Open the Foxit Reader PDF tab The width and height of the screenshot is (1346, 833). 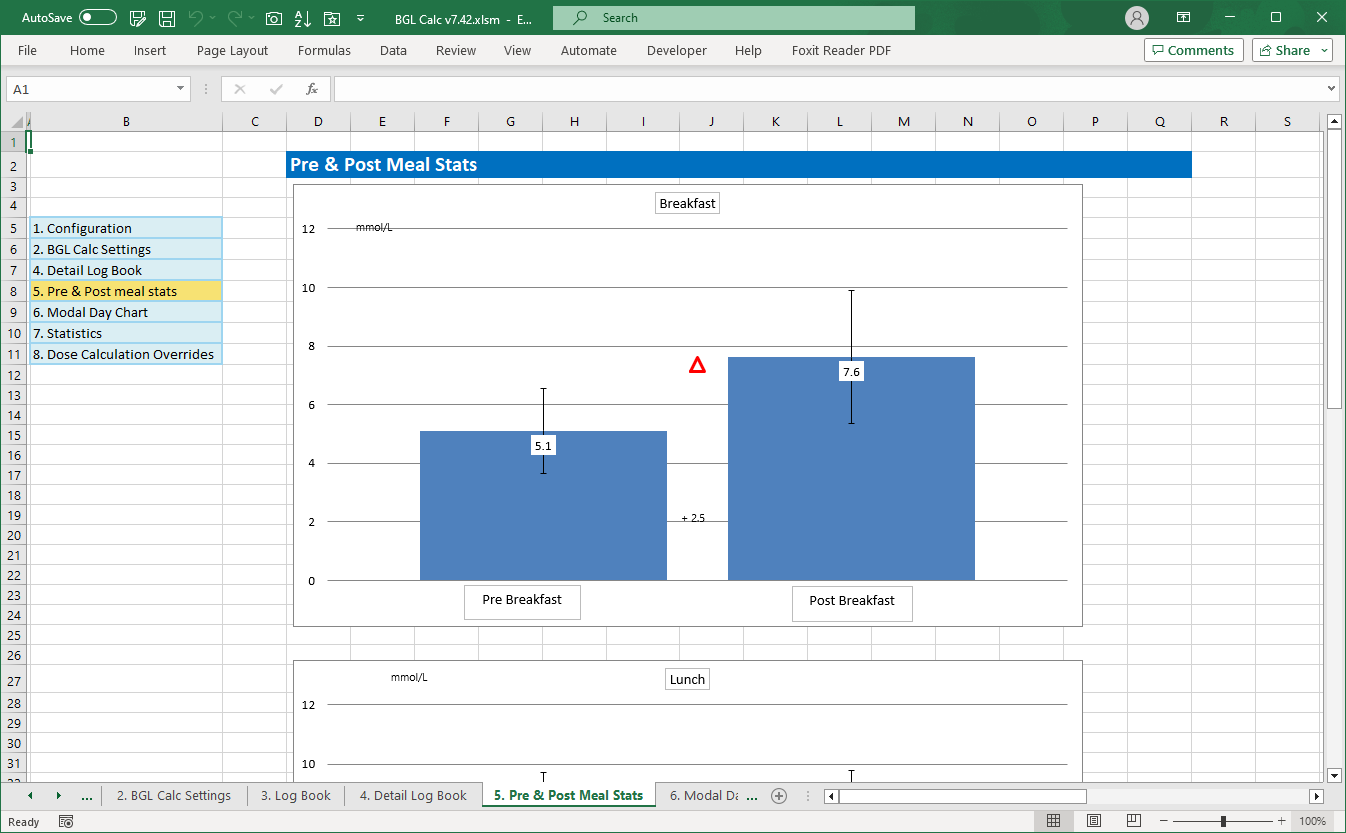[x=841, y=50]
